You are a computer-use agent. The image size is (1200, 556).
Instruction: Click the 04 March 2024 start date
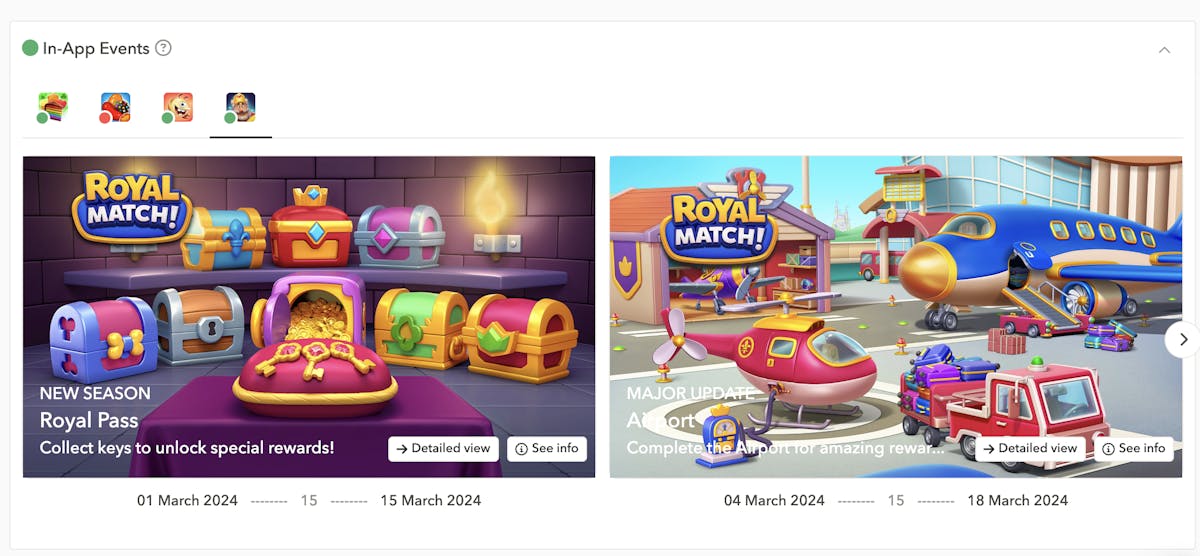tap(775, 500)
